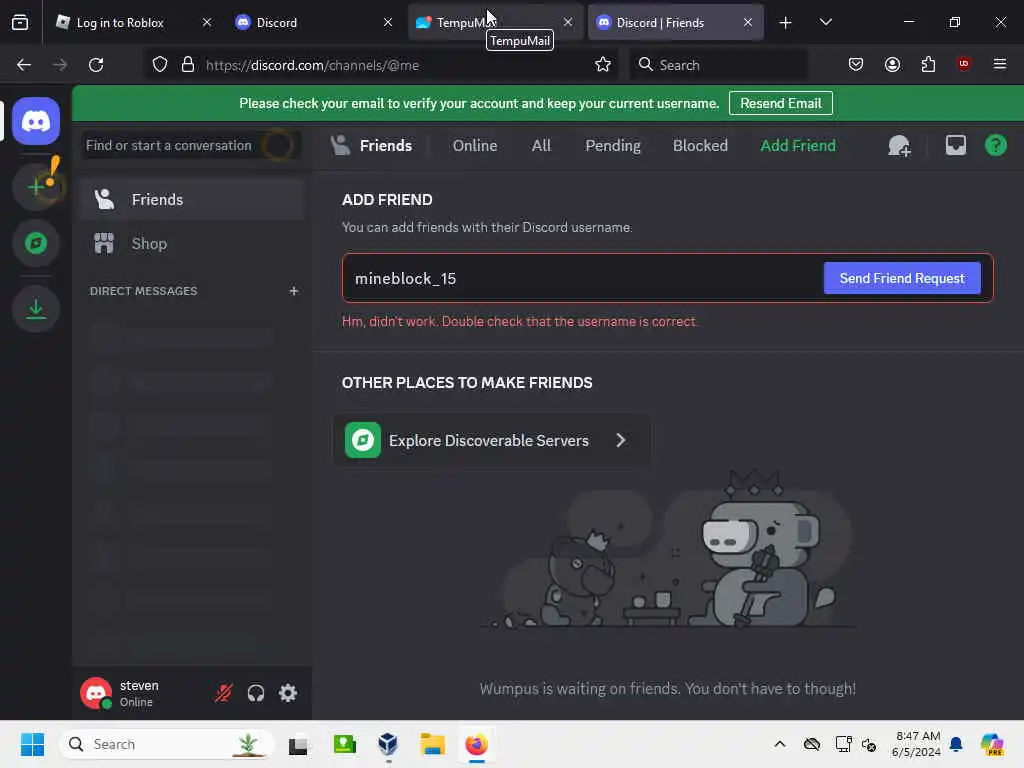Go back with the browser back arrow
The image size is (1024, 768).
24,65
